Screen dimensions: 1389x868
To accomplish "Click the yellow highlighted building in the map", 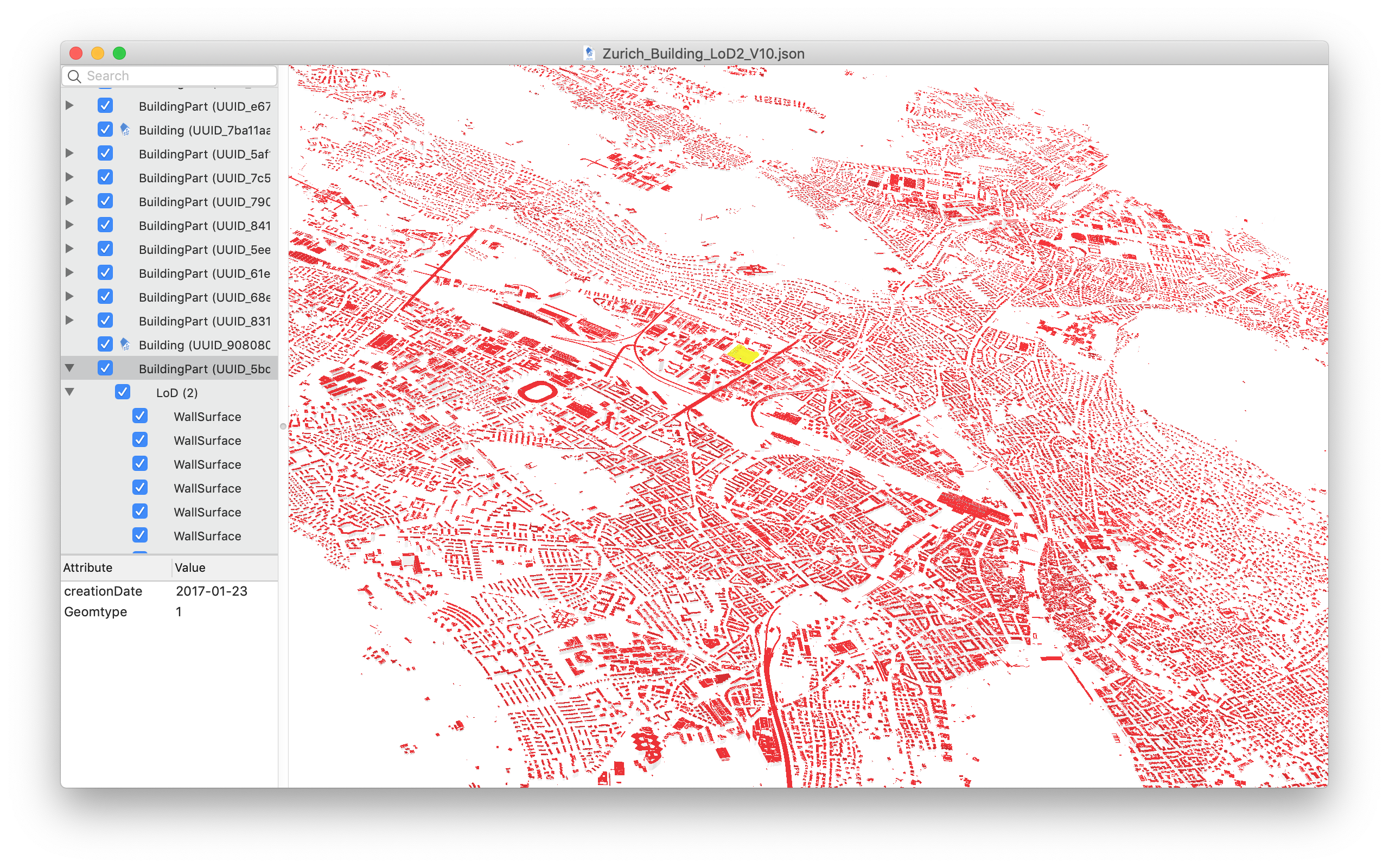I will 743,354.
